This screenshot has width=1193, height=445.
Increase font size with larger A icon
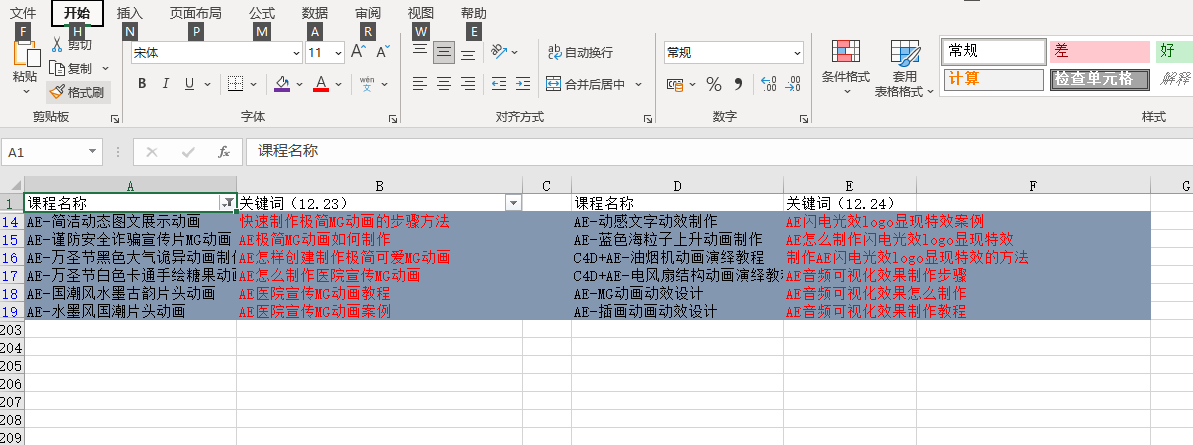click(x=358, y=52)
